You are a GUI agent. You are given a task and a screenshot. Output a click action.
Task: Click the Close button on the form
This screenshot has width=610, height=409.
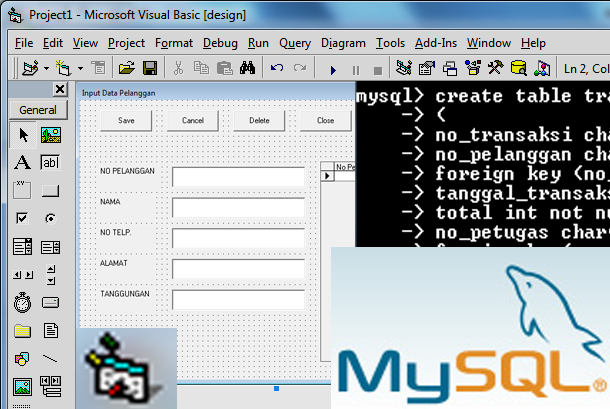(326, 121)
